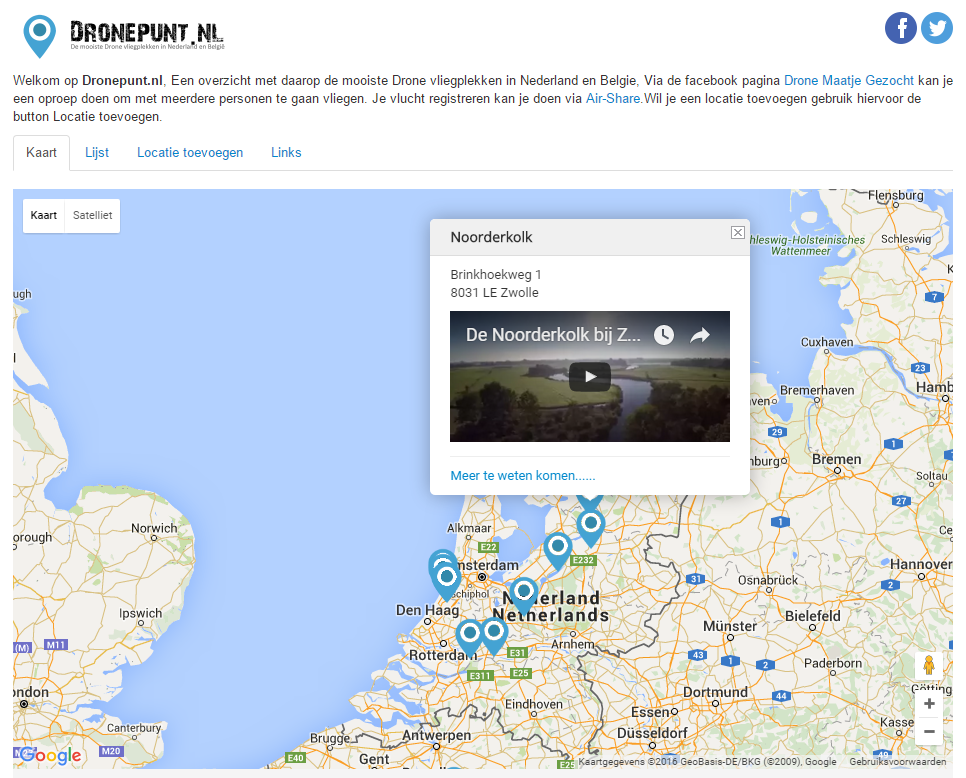The height and width of the screenshot is (778, 966).
Task: Select the drone marker over Nederland label
Action: [x=524, y=596]
